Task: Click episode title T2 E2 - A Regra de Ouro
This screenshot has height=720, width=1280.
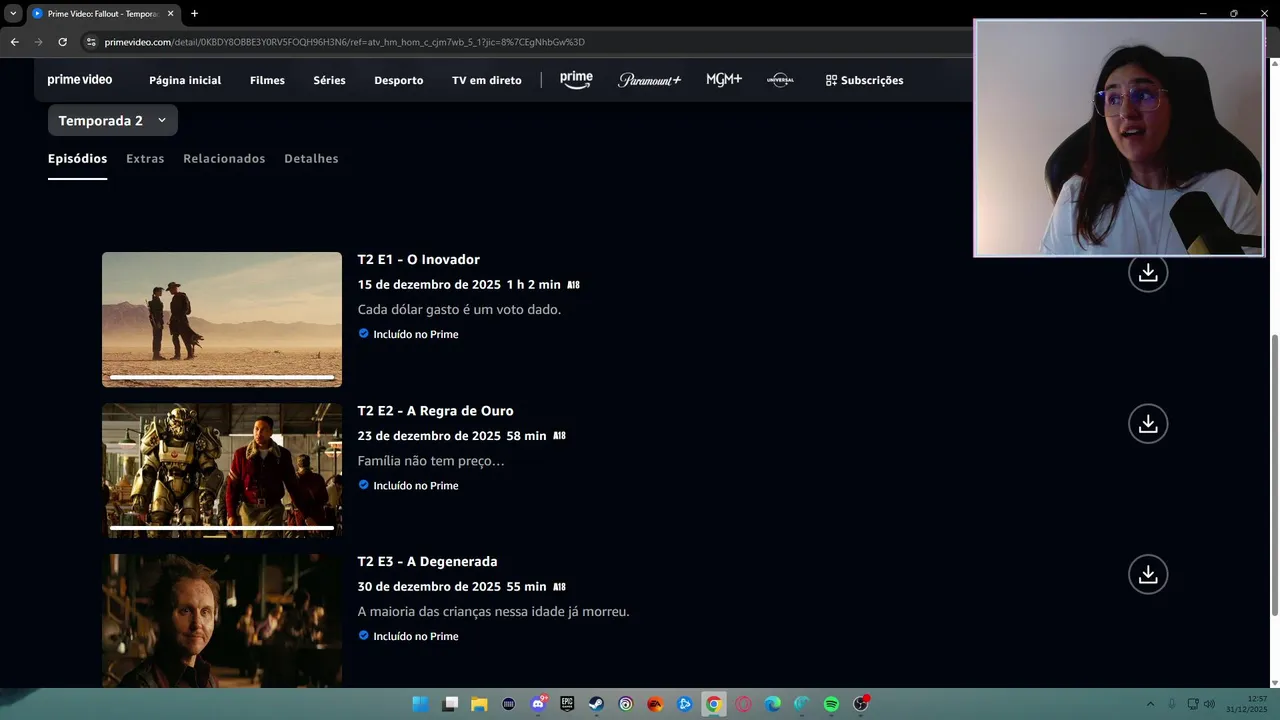Action: click(436, 410)
